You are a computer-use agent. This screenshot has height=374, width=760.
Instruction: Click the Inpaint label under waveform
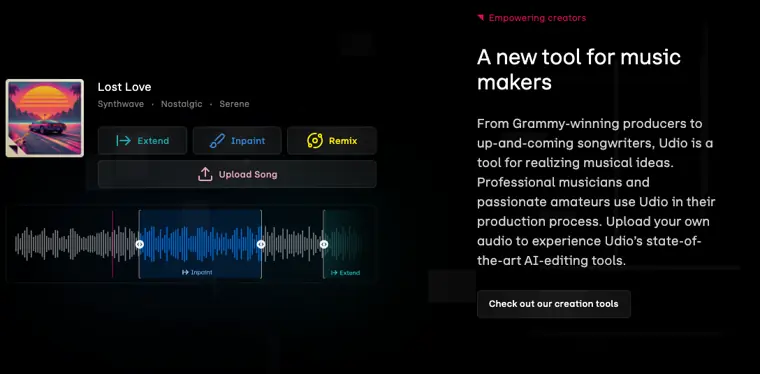tap(197, 272)
